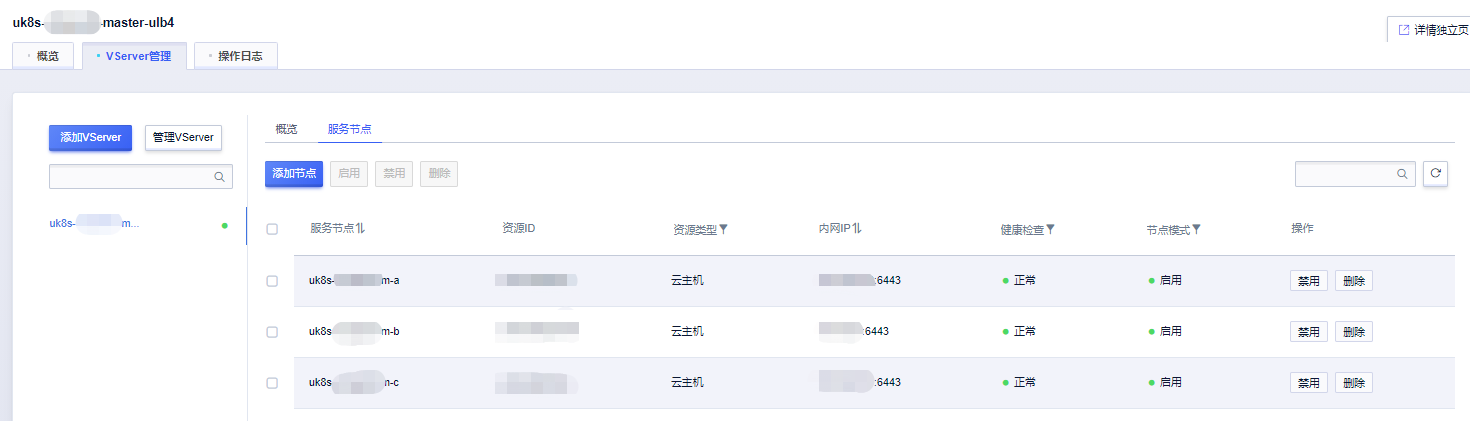This screenshot has width=1470, height=421.
Task: Open the top 概览 tab
Action: pyautogui.click(x=43, y=56)
